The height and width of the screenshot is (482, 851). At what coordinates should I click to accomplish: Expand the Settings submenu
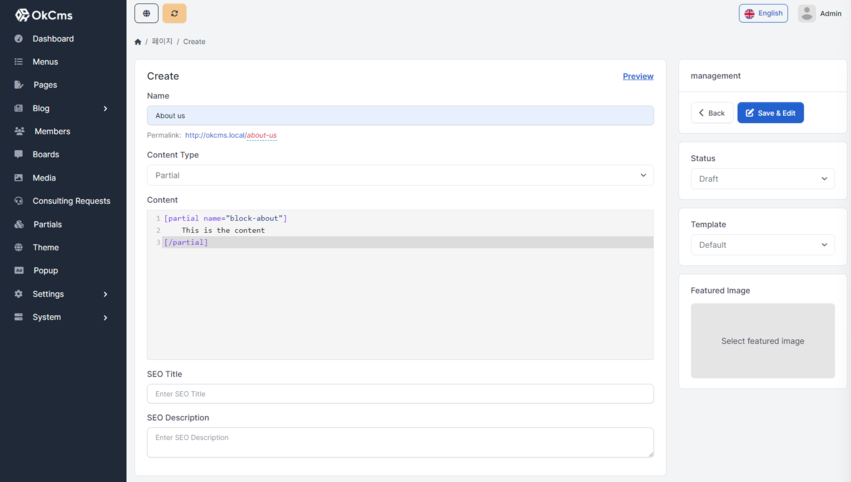[x=105, y=294]
